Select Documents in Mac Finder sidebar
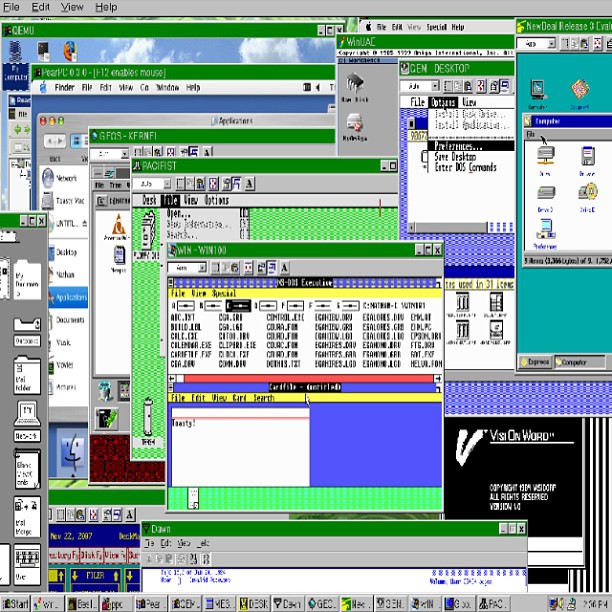612x612 pixels. [67, 320]
